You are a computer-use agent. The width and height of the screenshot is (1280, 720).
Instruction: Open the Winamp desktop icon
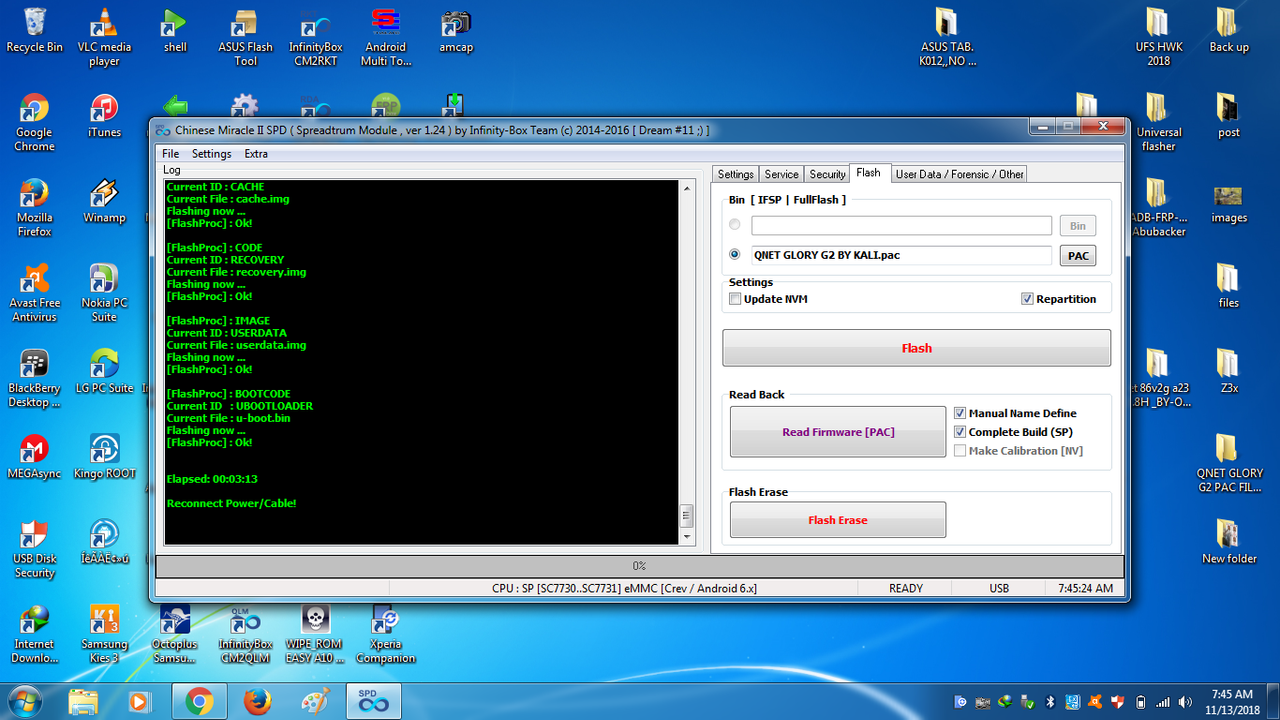[104, 200]
